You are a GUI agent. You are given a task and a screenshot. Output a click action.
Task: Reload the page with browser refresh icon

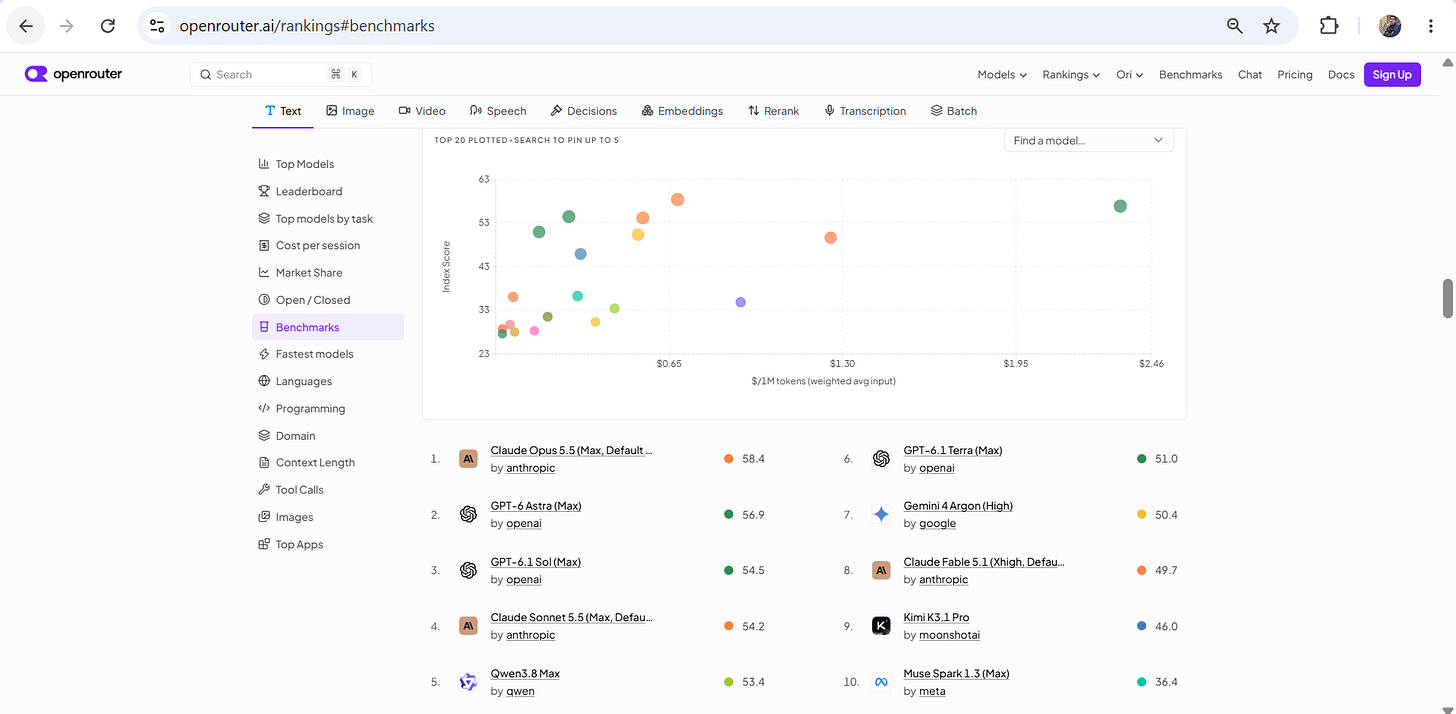[108, 26]
